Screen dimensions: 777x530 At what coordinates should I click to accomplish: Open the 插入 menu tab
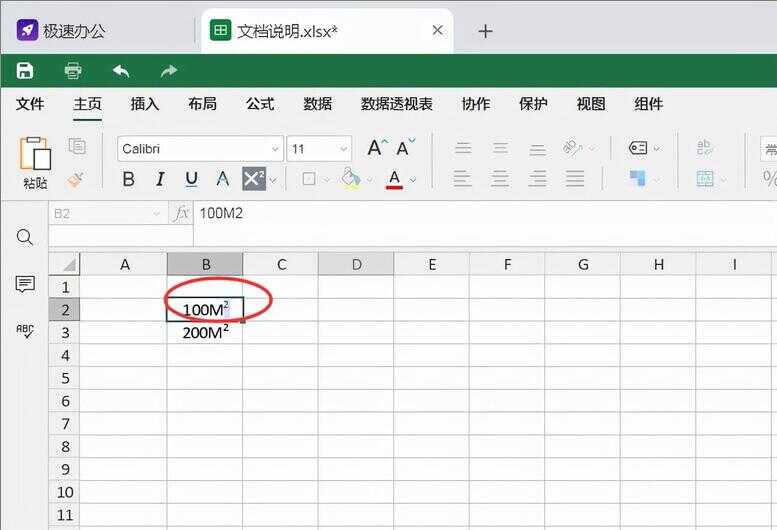pos(145,104)
